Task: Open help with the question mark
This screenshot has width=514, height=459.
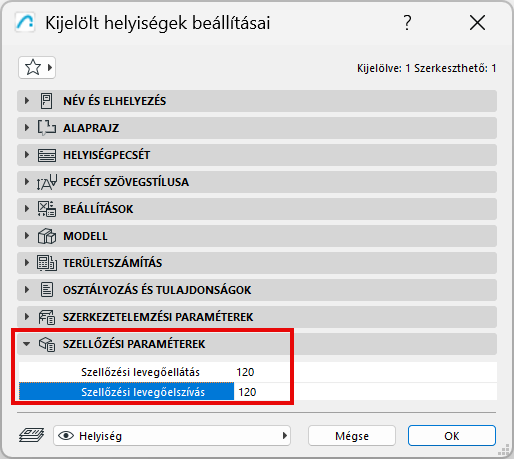Action: 407,23
